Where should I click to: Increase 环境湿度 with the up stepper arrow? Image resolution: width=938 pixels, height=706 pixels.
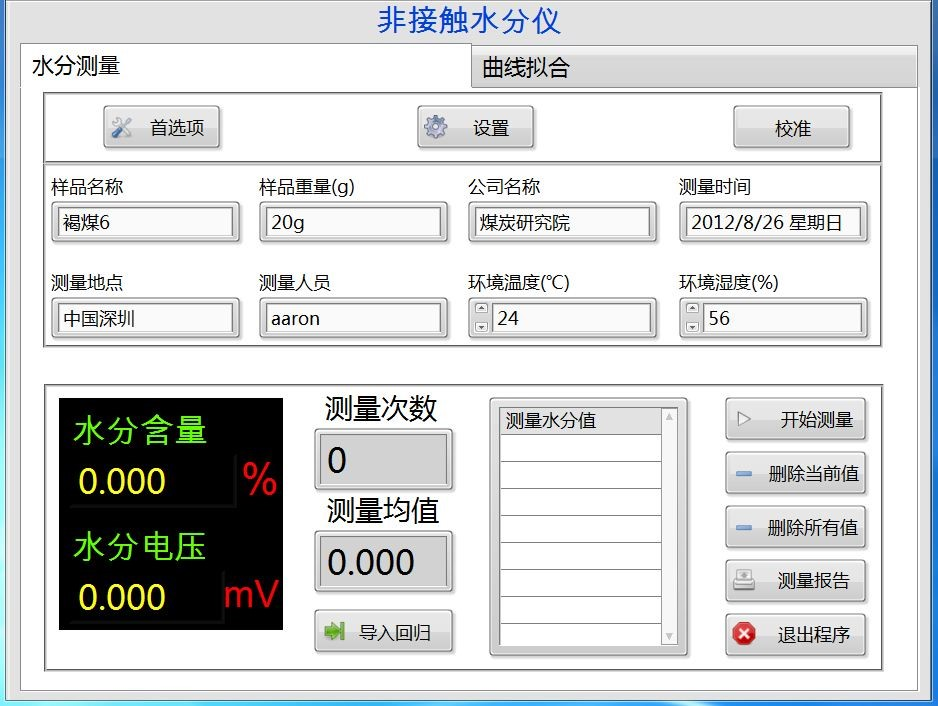(x=691, y=310)
